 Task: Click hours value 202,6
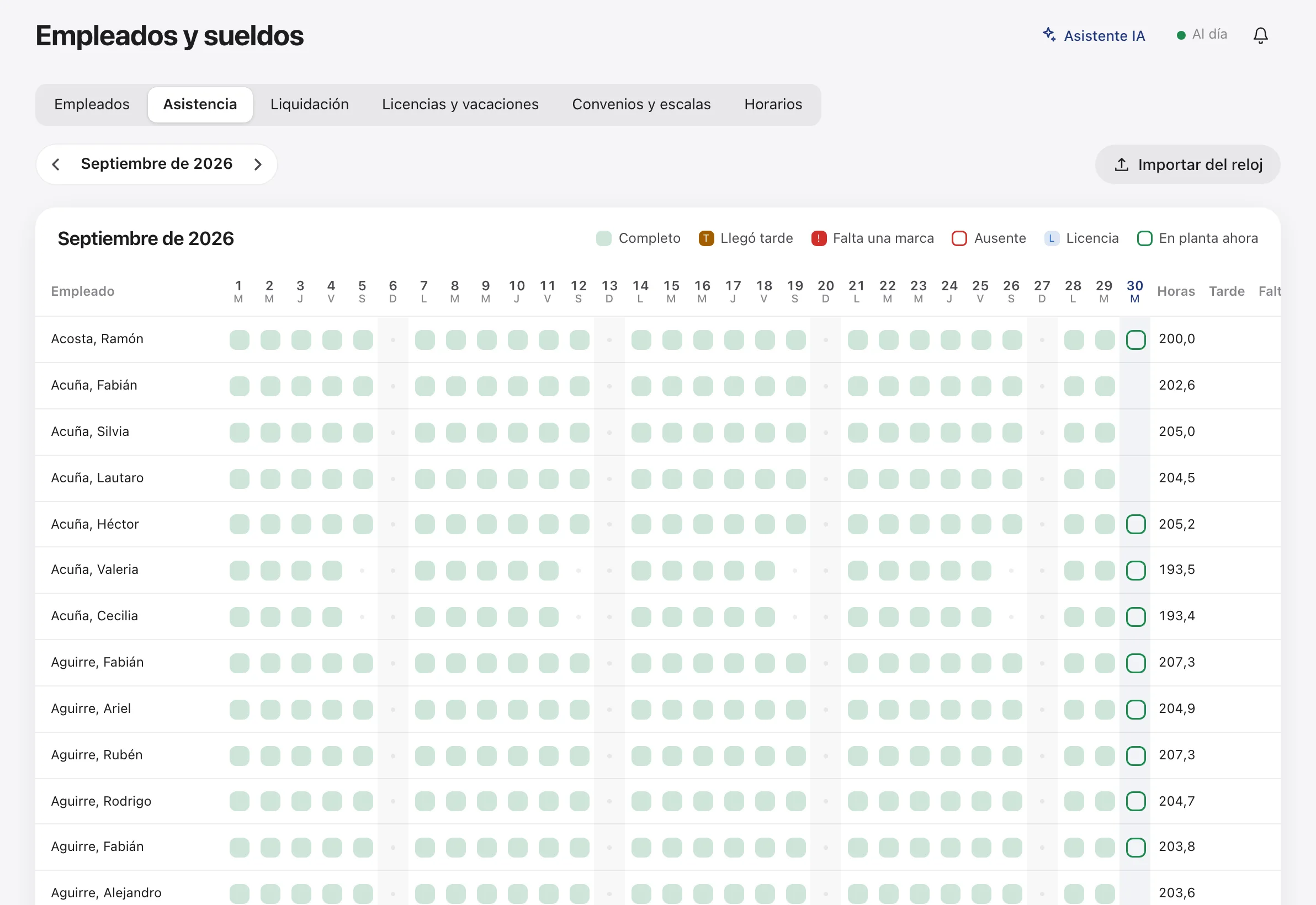[x=1176, y=386]
